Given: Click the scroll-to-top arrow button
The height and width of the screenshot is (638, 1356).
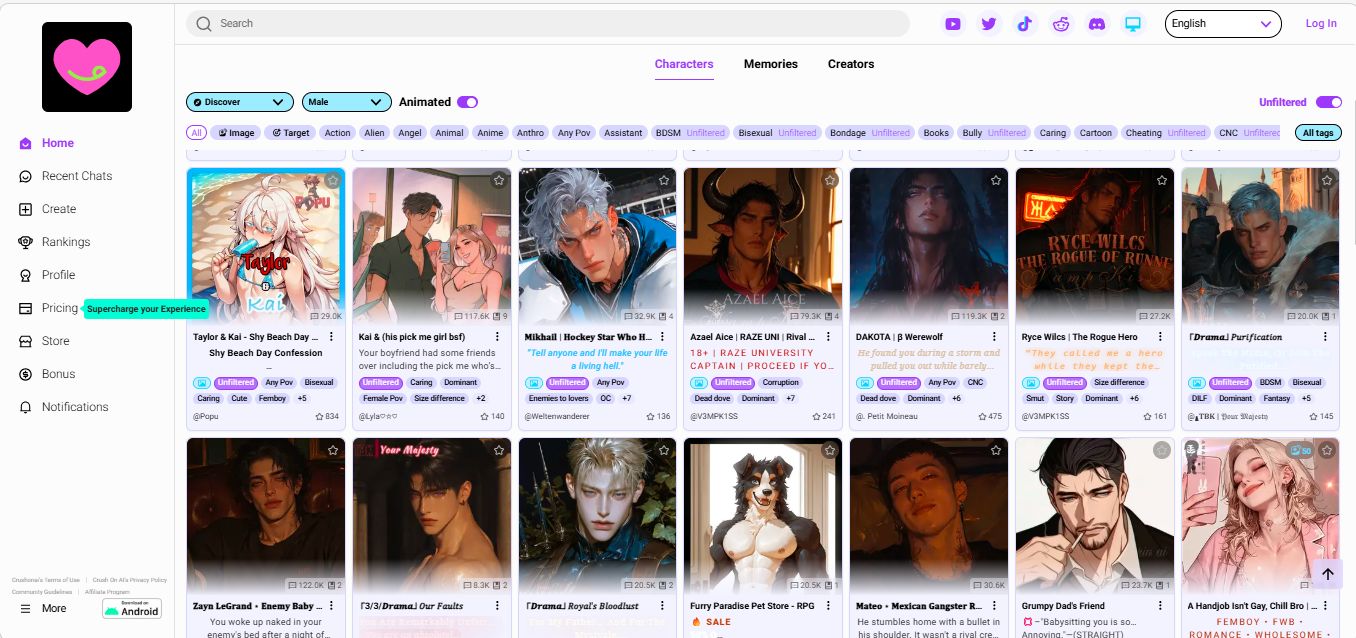Looking at the screenshot, I should pos(1327,574).
